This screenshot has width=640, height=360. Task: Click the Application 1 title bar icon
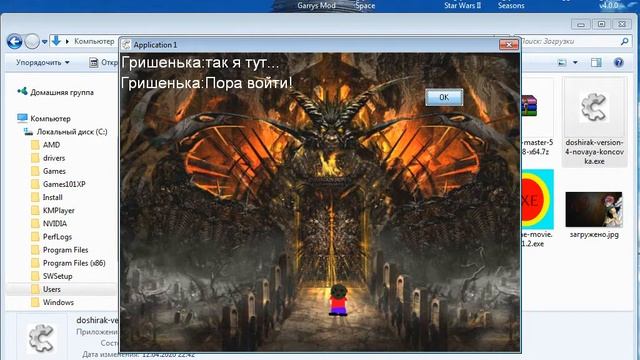(x=127, y=44)
